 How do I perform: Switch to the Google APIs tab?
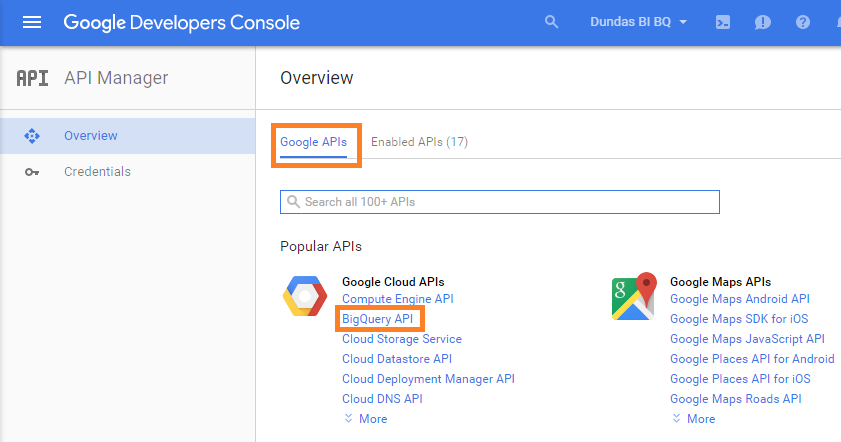click(x=313, y=142)
